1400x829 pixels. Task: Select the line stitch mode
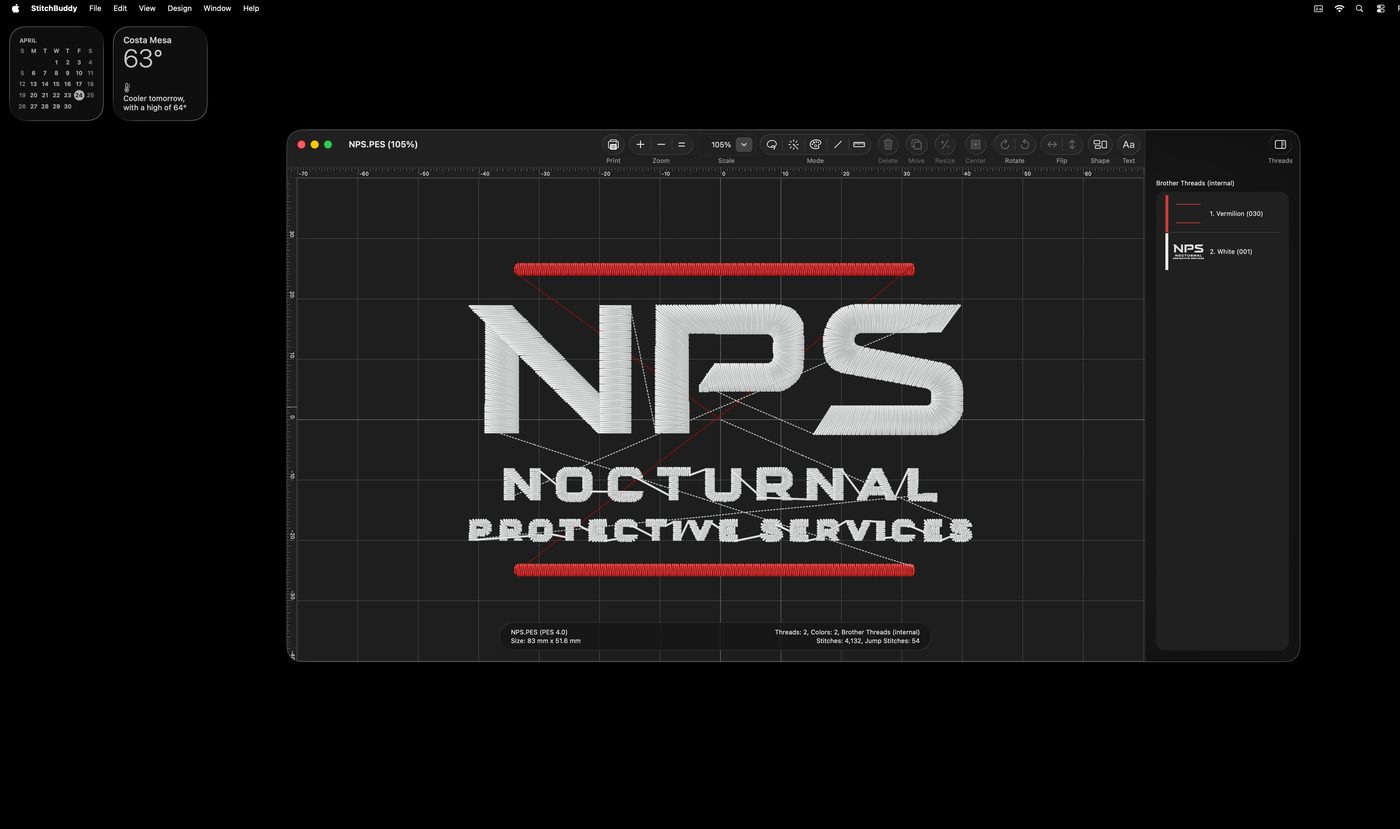point(838,145)
